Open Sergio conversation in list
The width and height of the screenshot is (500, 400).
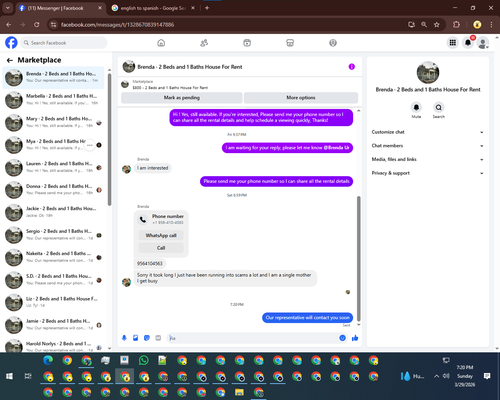pos(53,235)
